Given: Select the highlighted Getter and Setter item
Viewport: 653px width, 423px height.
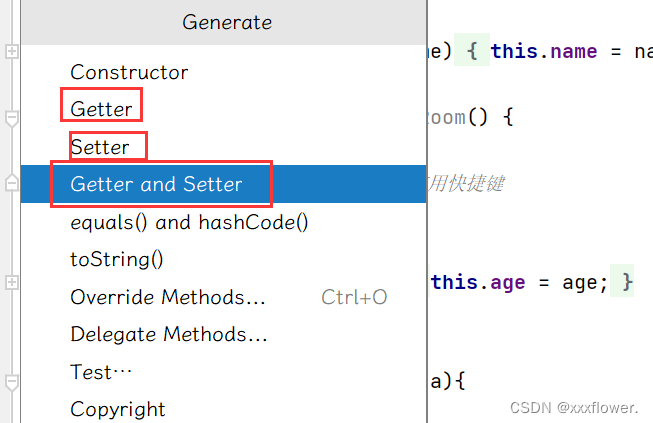Looking at the screenshot, I should pos(156,184).
